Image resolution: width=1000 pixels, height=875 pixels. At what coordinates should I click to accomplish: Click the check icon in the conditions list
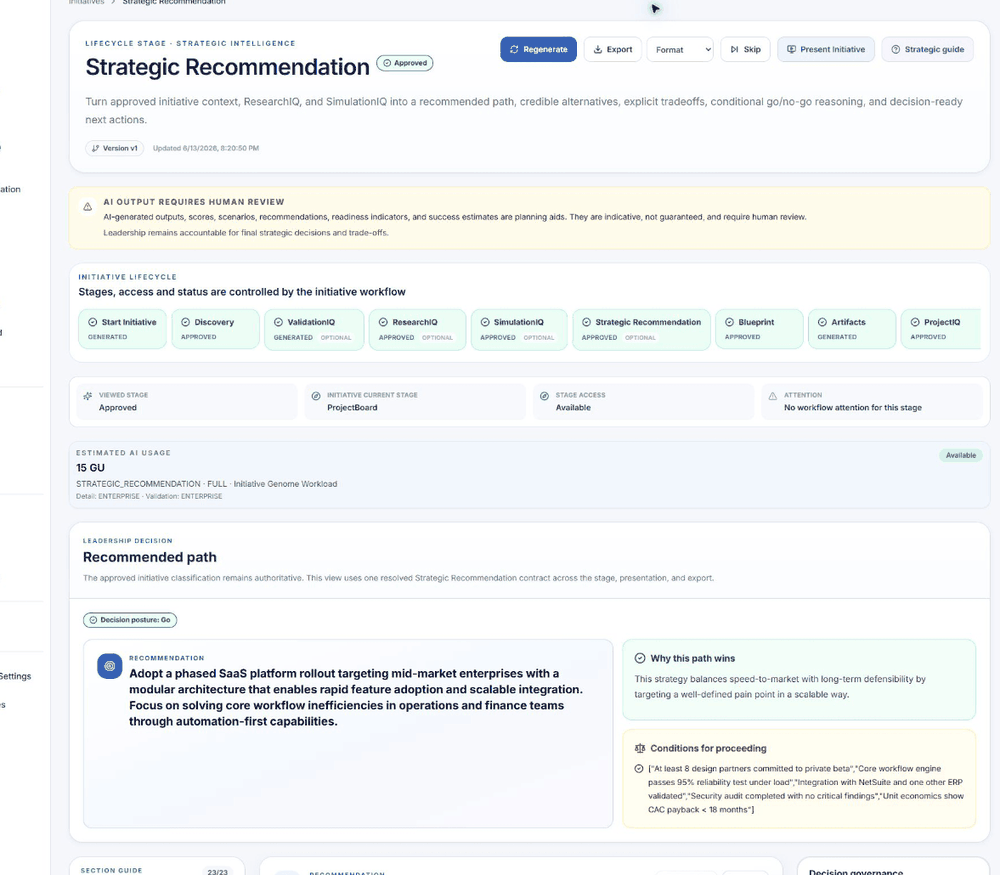[x=639, y=768]
